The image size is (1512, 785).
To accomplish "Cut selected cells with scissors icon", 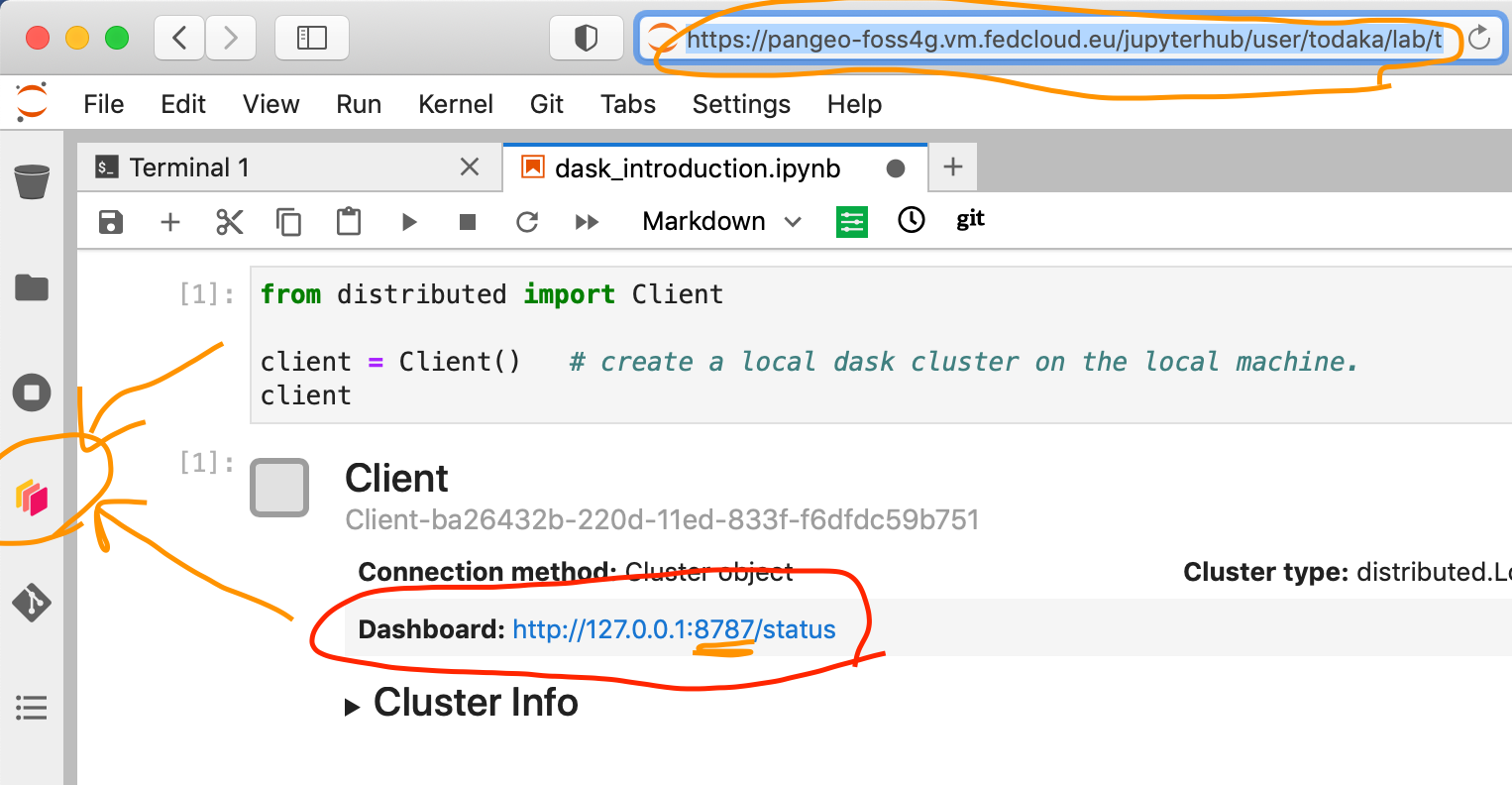I will (x=230, y=221).
